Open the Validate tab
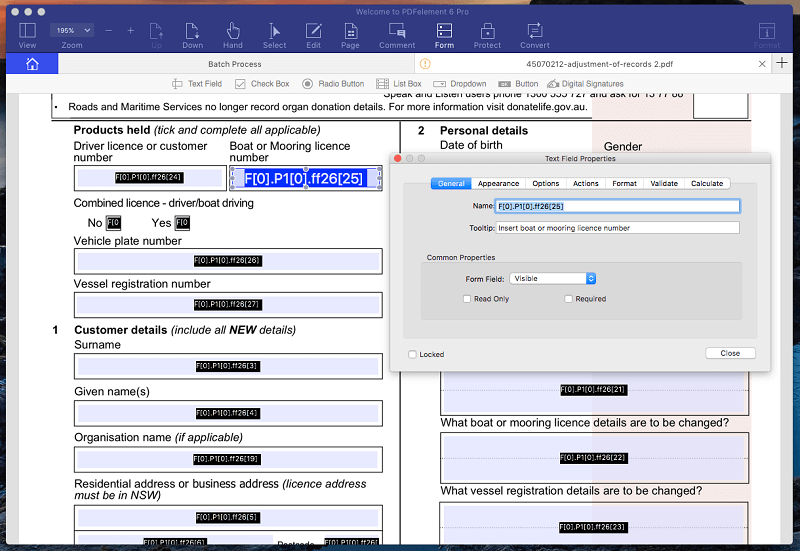 click(664, 184)
